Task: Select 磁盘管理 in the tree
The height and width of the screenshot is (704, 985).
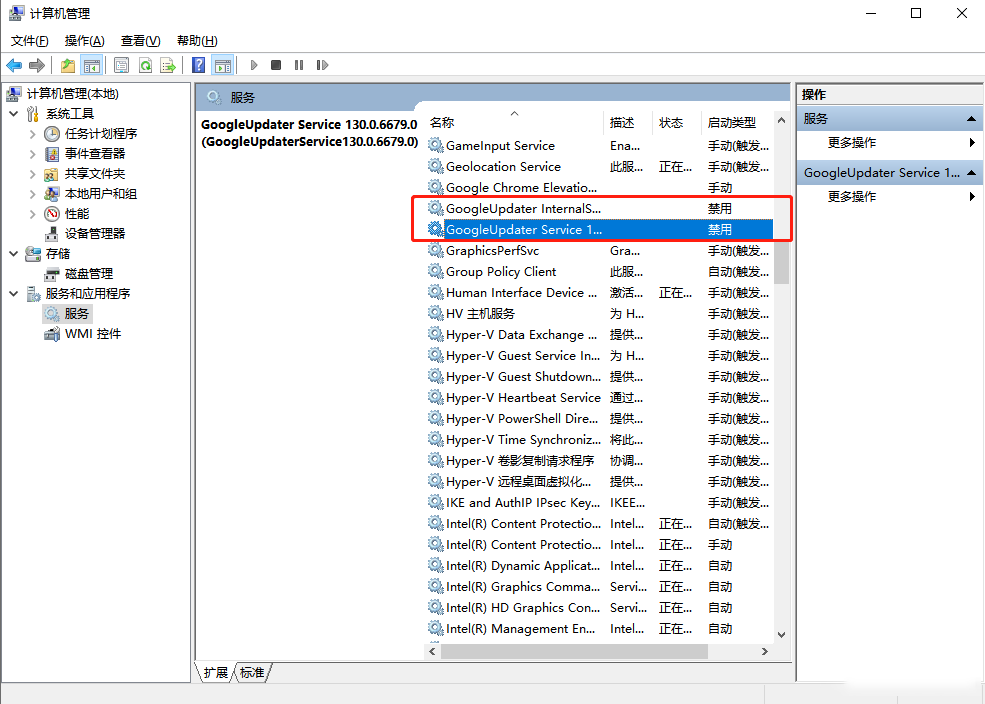Action: 88,274
